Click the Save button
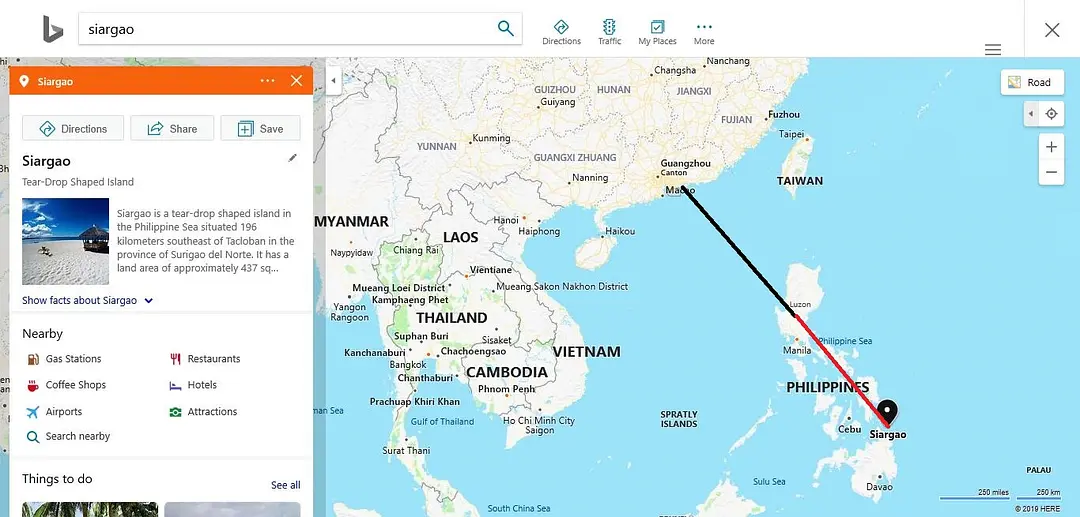Image resolution: width=1080 pixels, height=517 pixels. (260, 128)
